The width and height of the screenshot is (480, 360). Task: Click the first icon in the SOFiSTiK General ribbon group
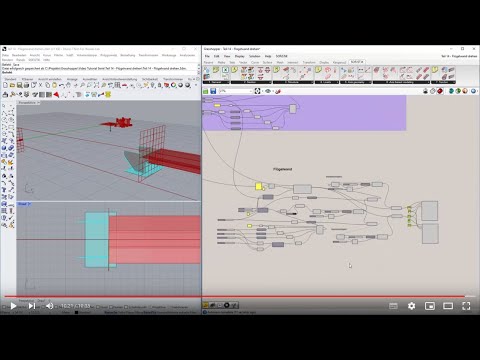[207, 70]
